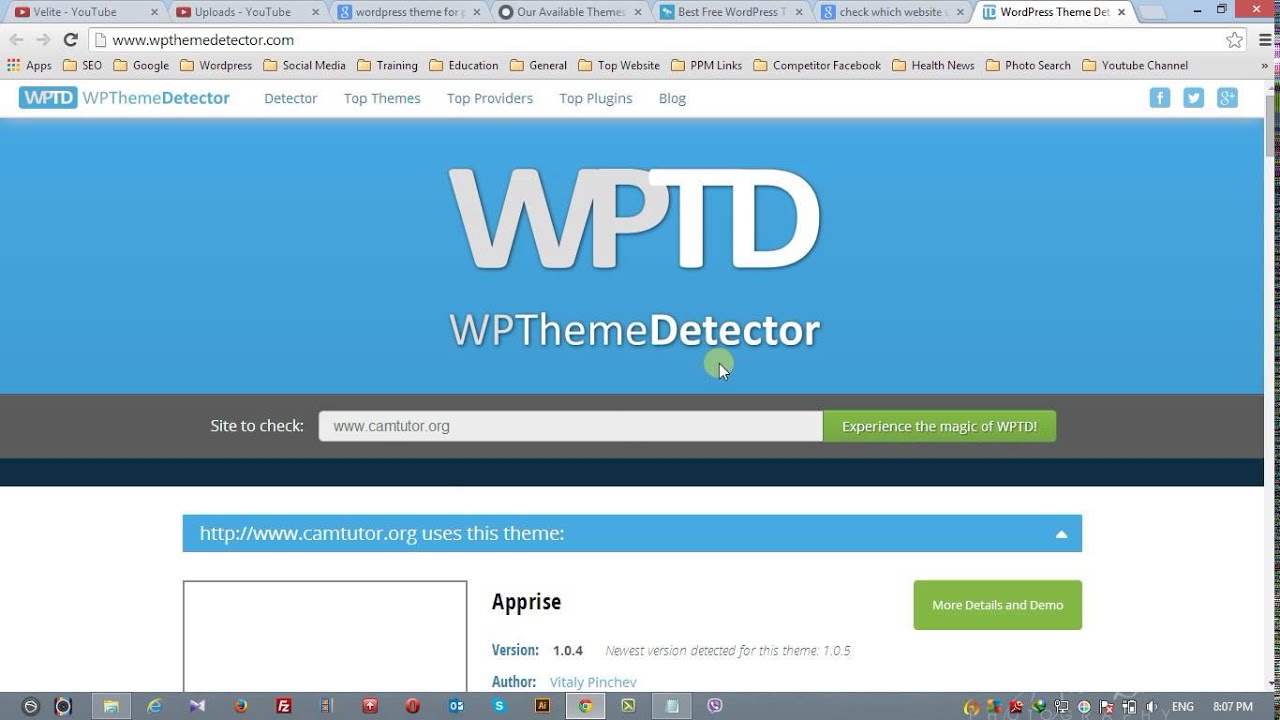Open the Opera browser taskbar icon
The height and width of the screenshot is (720, 1280).
point(413,706)
